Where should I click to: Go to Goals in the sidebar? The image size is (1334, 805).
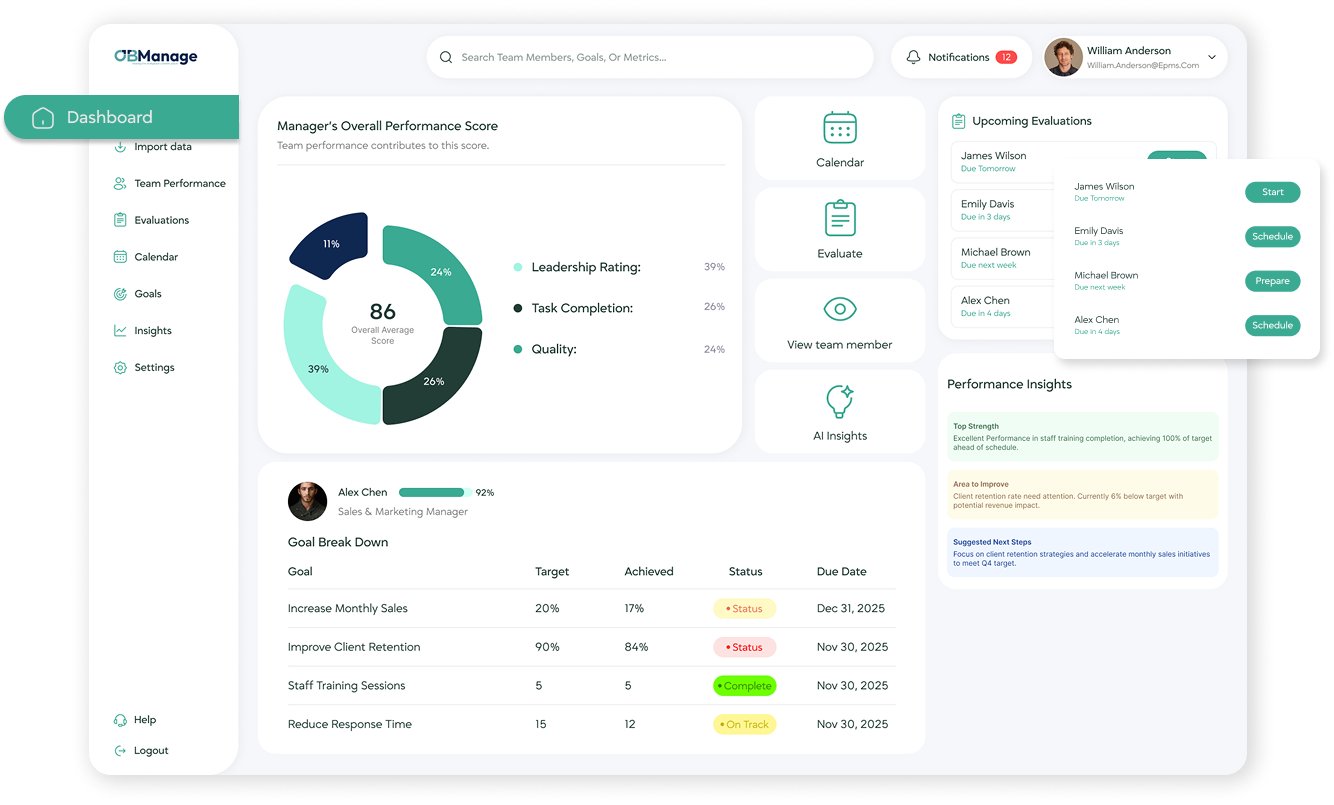click(148, 294)
